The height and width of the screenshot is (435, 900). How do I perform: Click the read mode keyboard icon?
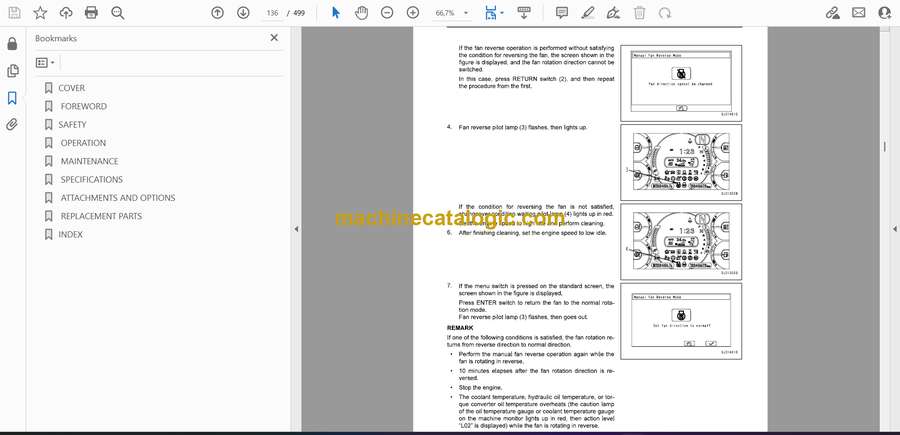coord(523,13)
